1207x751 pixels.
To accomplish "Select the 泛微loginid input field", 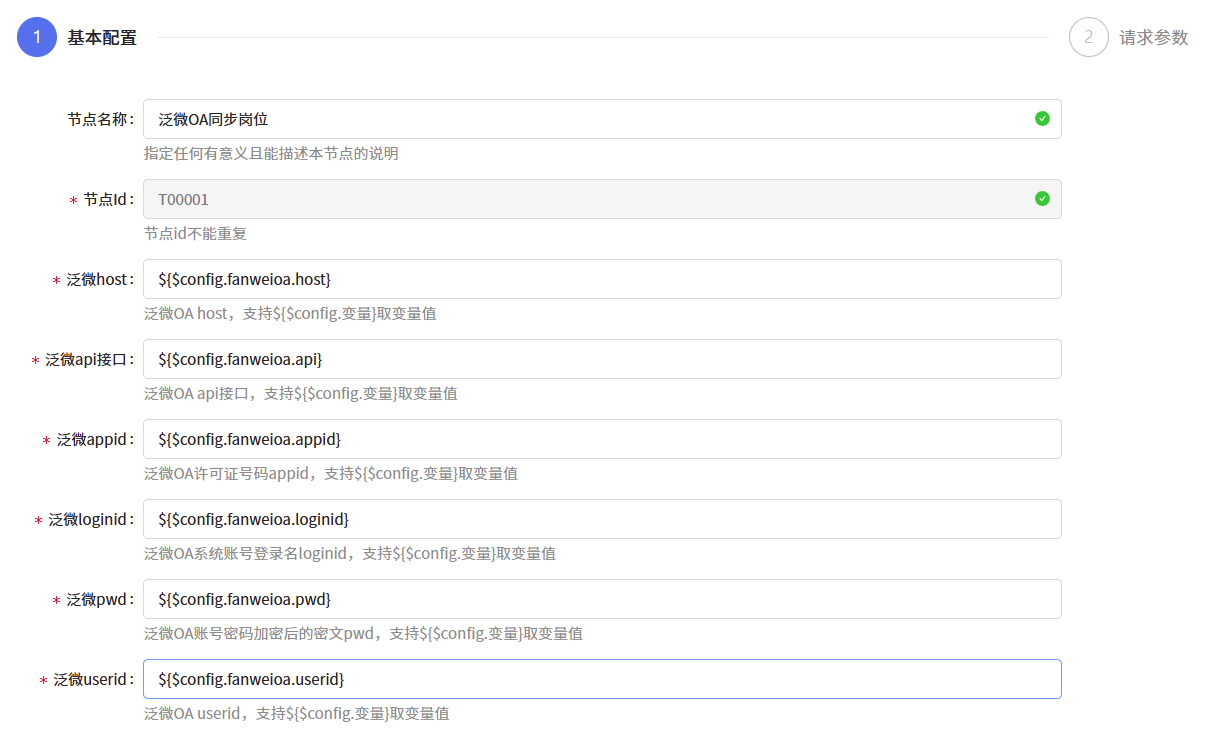I will (x=600, y=519).
